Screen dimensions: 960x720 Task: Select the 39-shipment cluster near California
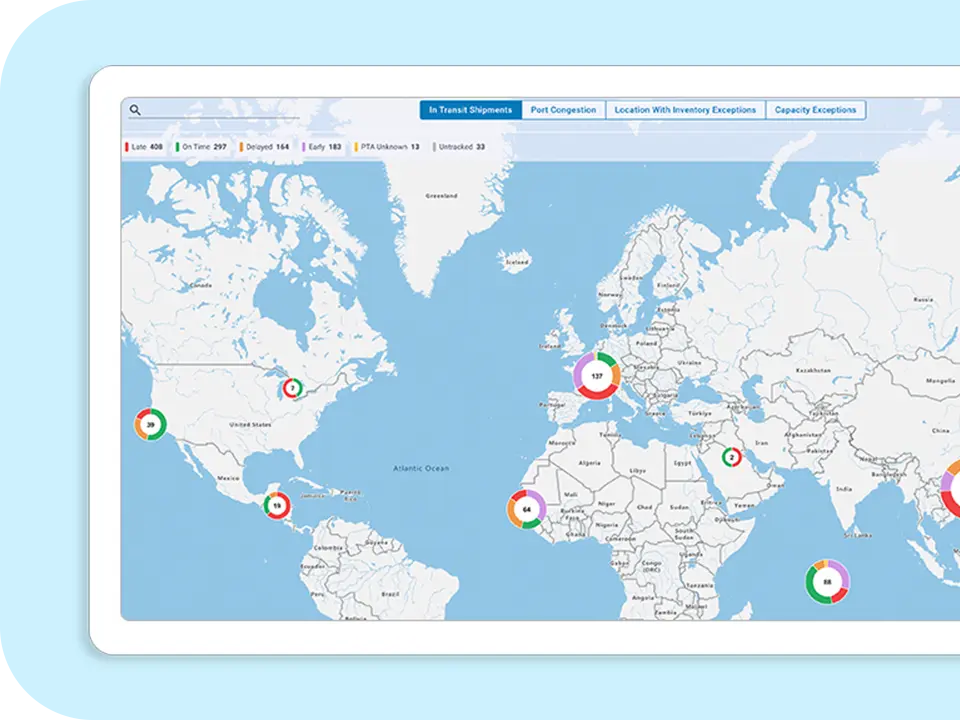(150, 424)
